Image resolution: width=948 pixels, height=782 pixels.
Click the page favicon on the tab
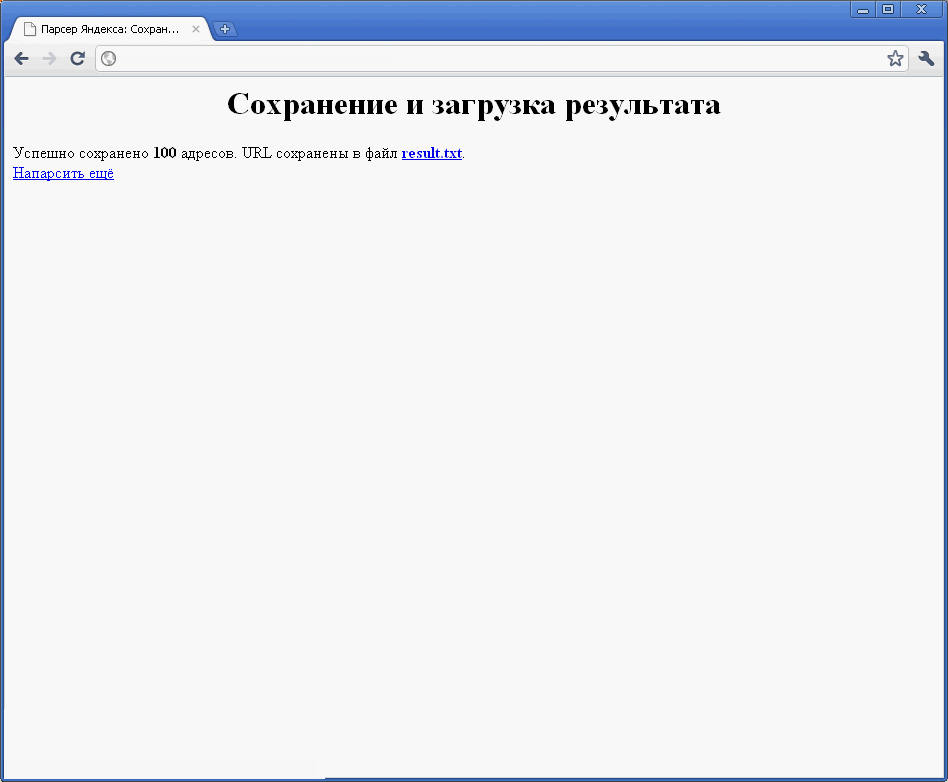tap(30, 29)
